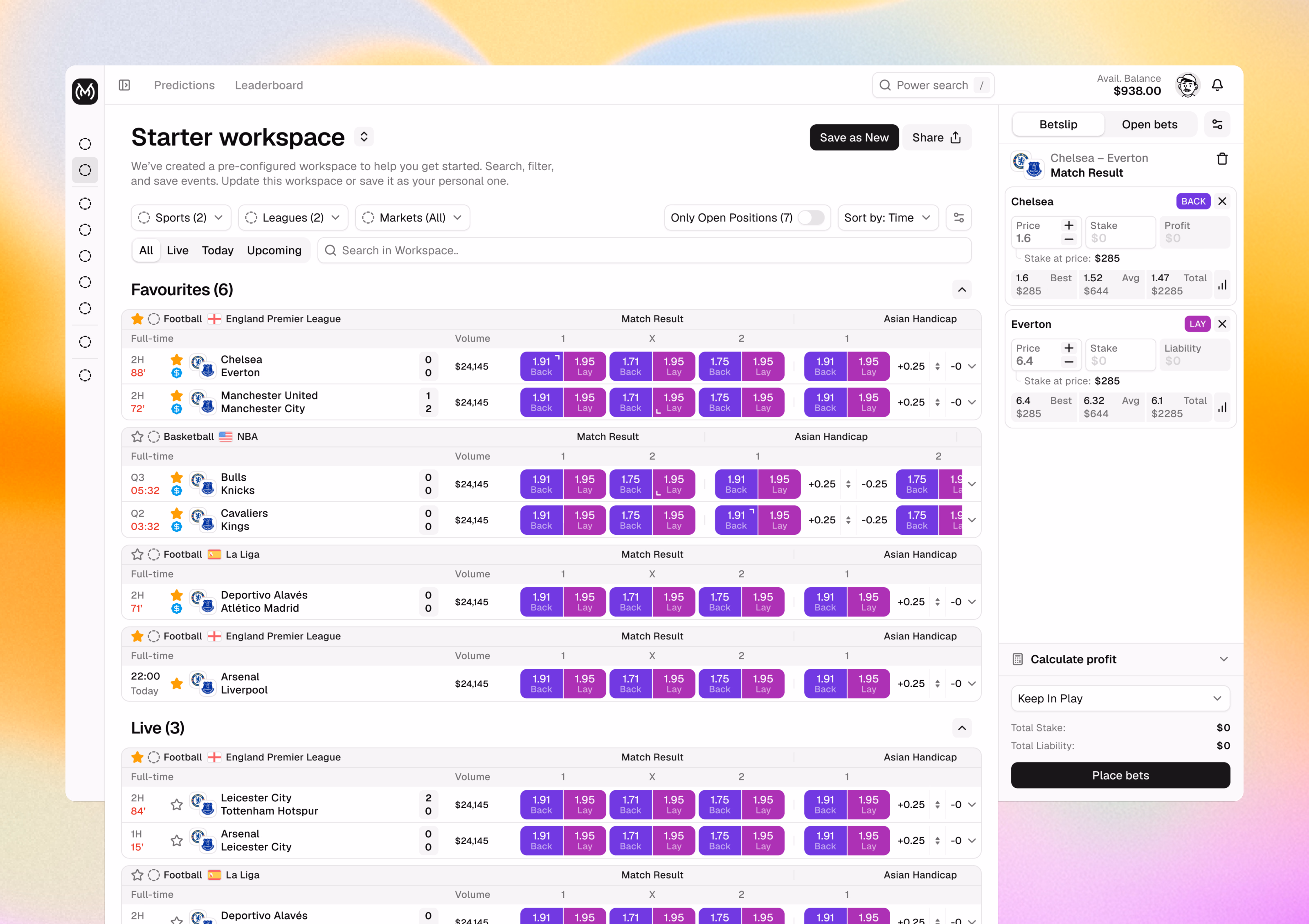Open the Markets (All) dropdown
This screenshot has width=1309, height=924.
click(413, 218)
